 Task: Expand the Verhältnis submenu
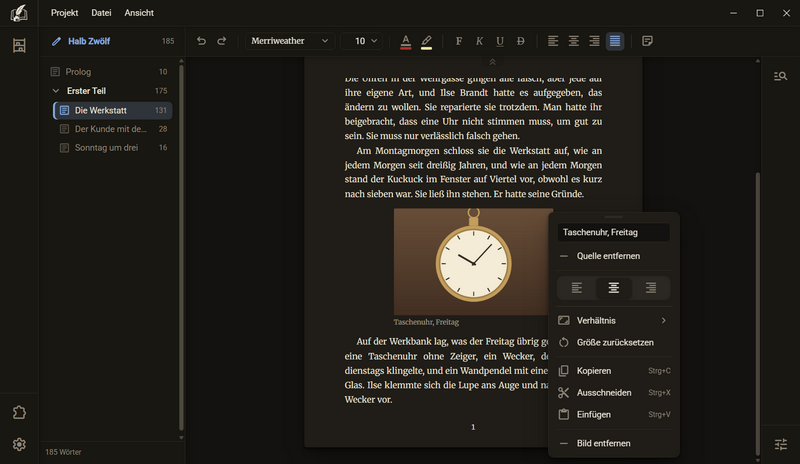coord(614,321)
